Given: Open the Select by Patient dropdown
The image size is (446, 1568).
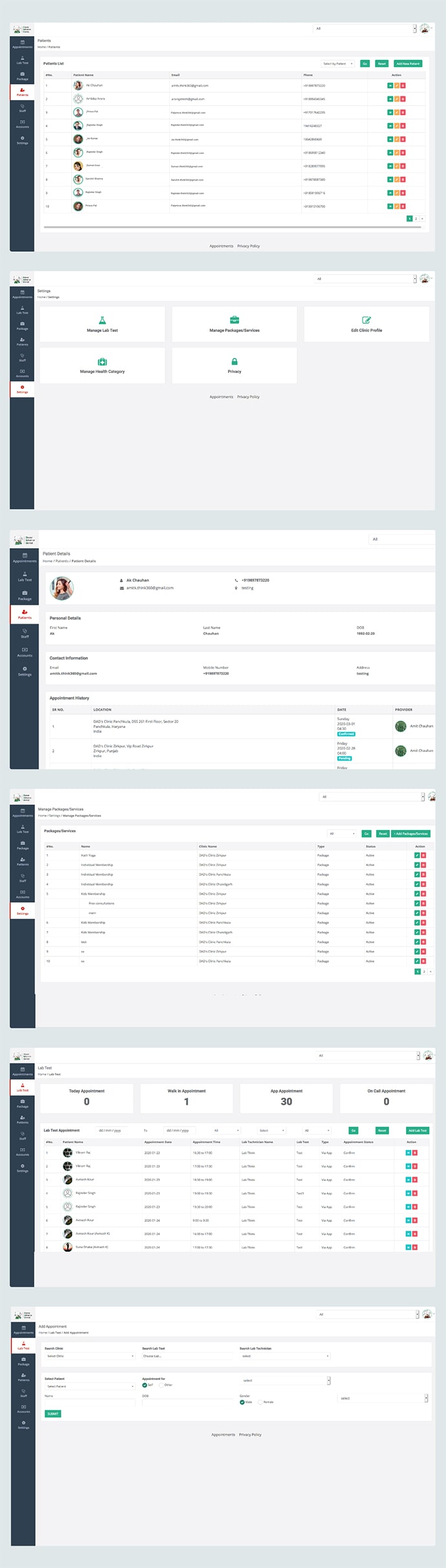Looking at the screenshot, I should point(337,64).
